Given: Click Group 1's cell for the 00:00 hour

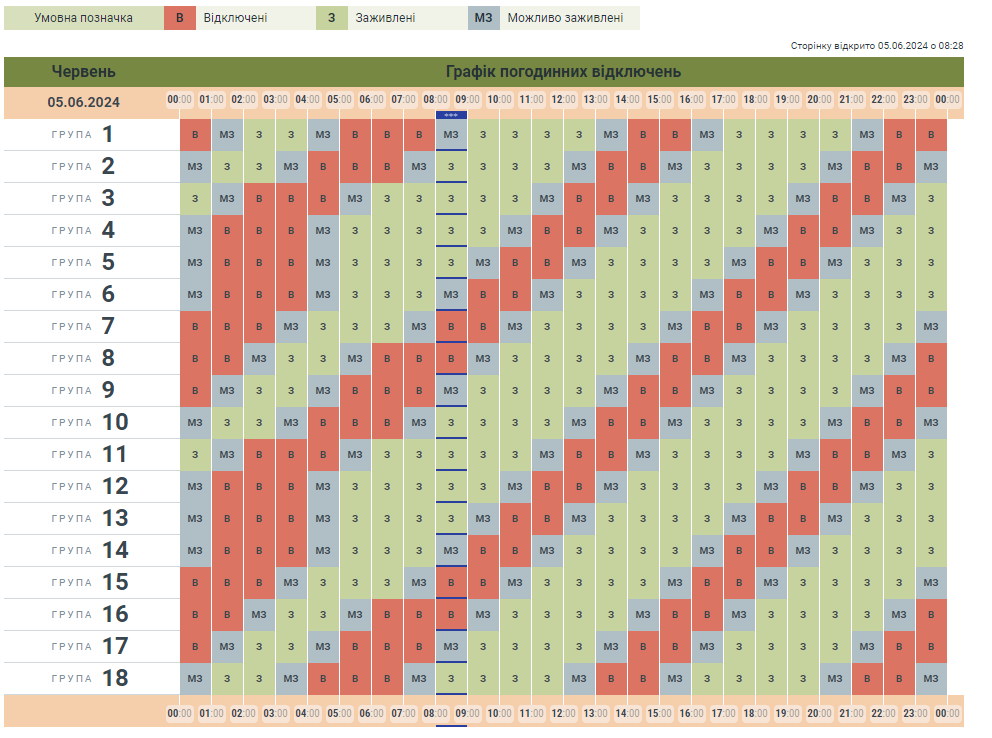Looking at the screenshot, I should 195,135.
